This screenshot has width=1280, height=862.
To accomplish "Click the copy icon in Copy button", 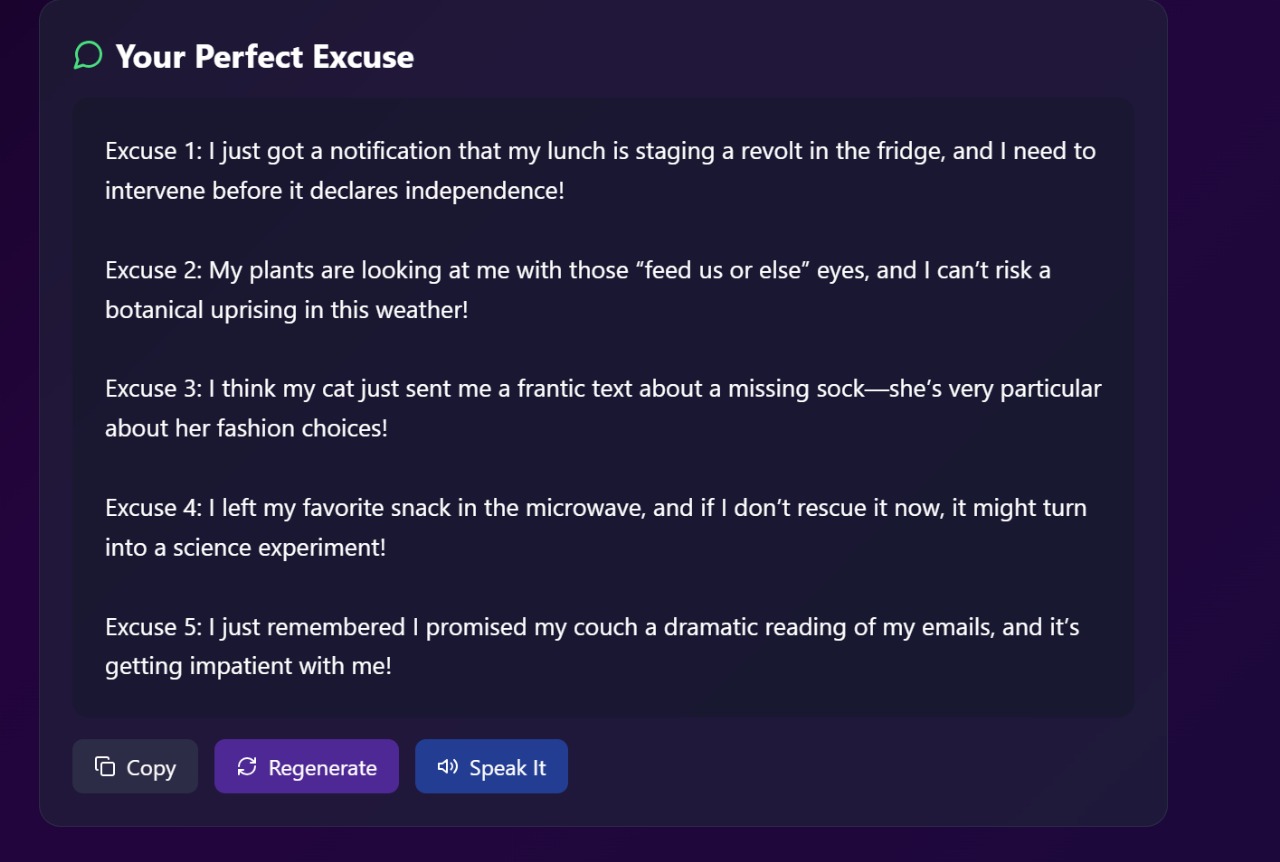I will (x=105, y=767).
